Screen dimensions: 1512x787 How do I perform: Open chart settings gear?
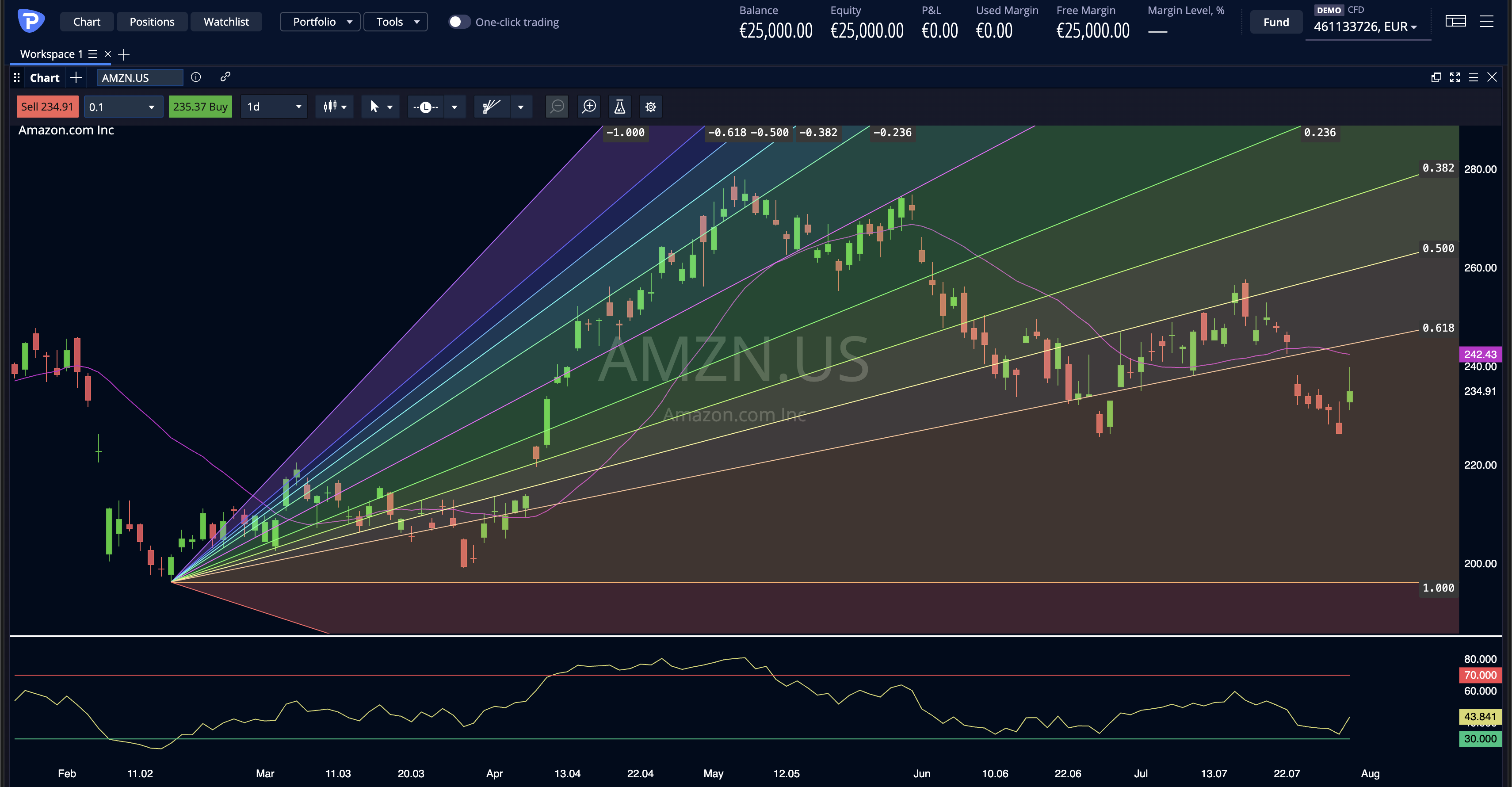(650, 107)
